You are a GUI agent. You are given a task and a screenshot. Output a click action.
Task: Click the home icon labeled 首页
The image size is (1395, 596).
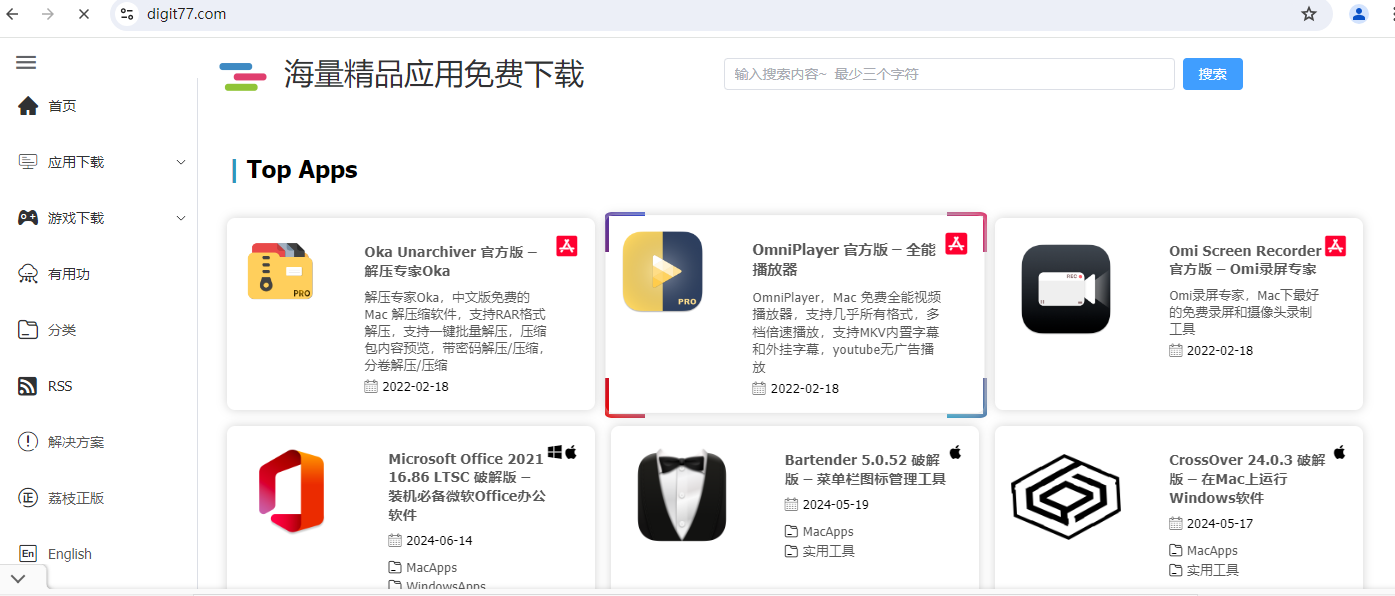(28, 106)
